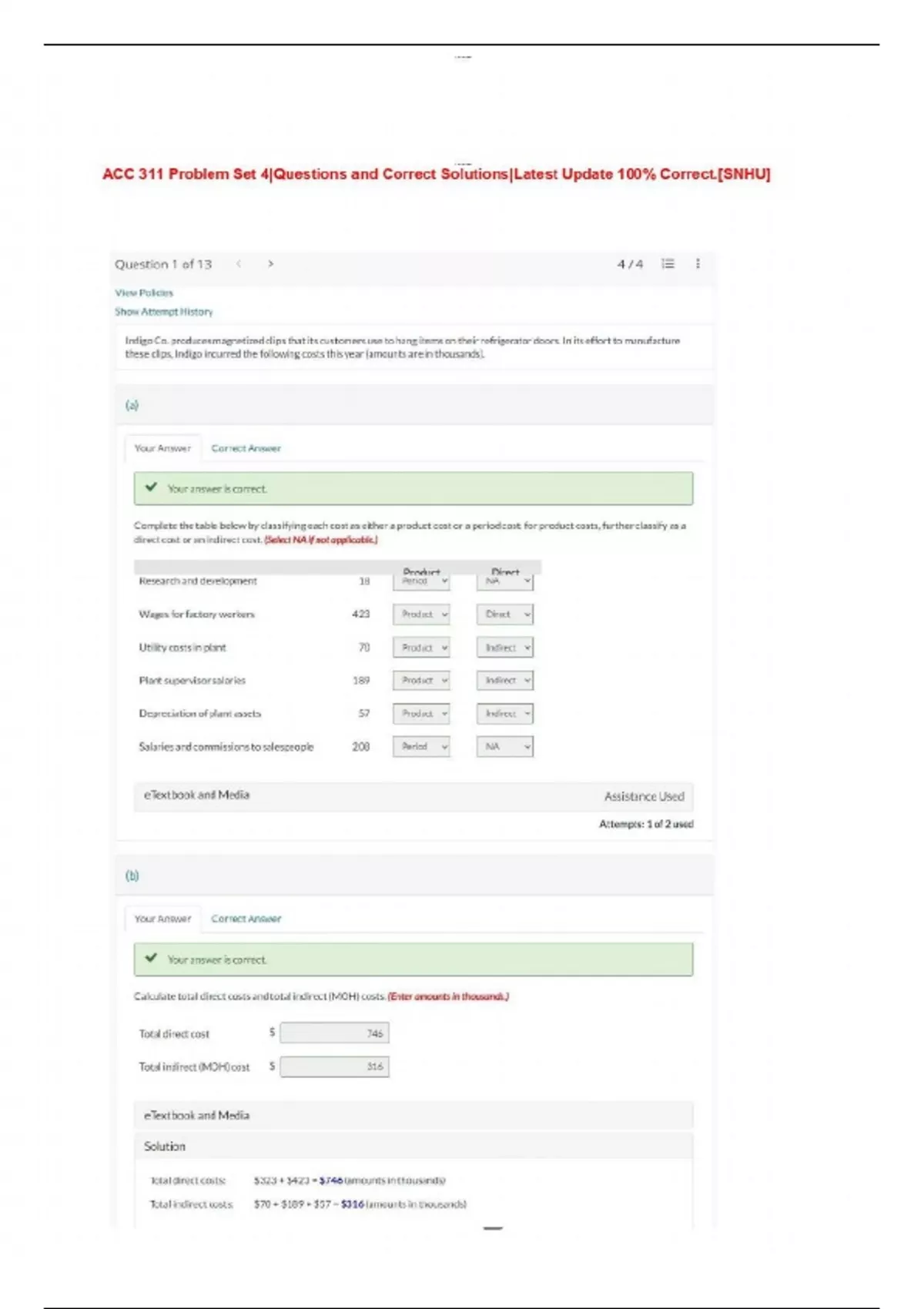The width and height of the screenshot is (924, 1309).
Task: Expand eTextbook and Media in part (a)
Action: tap(196, 795)
